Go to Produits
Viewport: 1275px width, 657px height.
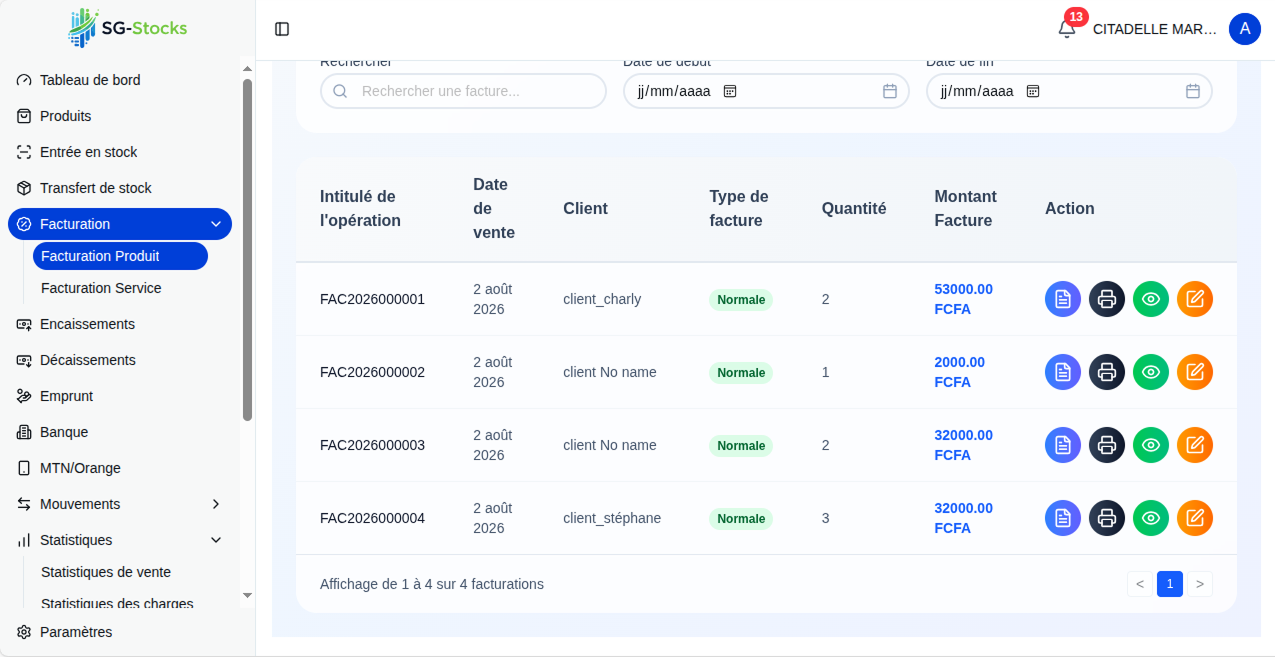pos(120,116)
